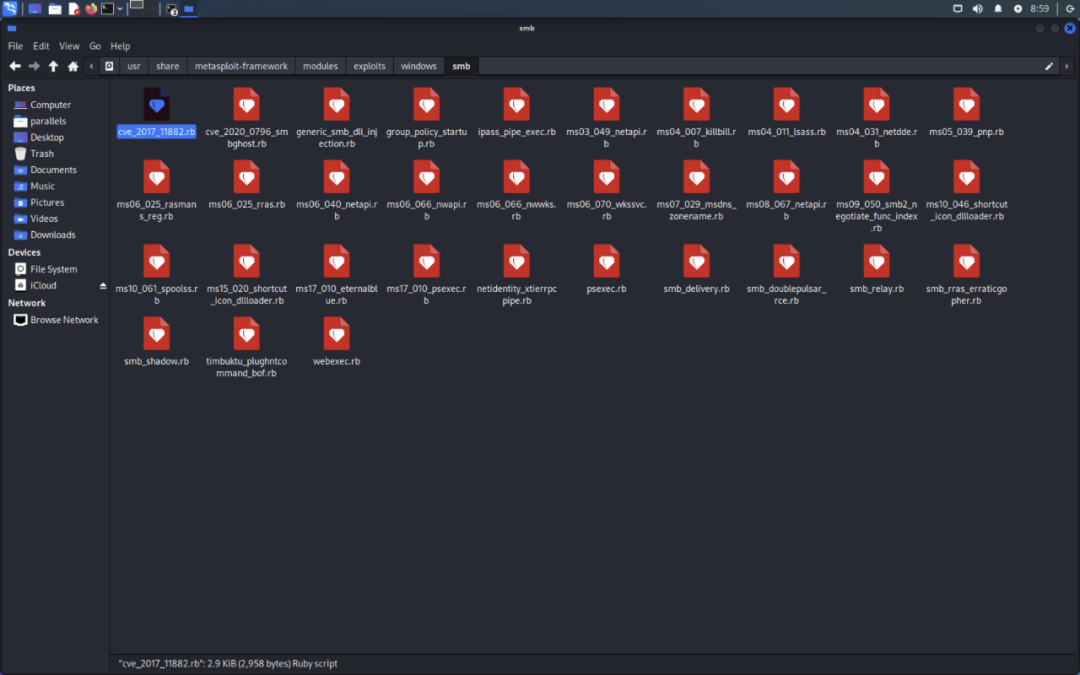Viewport: 1080px width, 675px height.
Task: Select the webexec.rb file icon
Action: (337, 334)
